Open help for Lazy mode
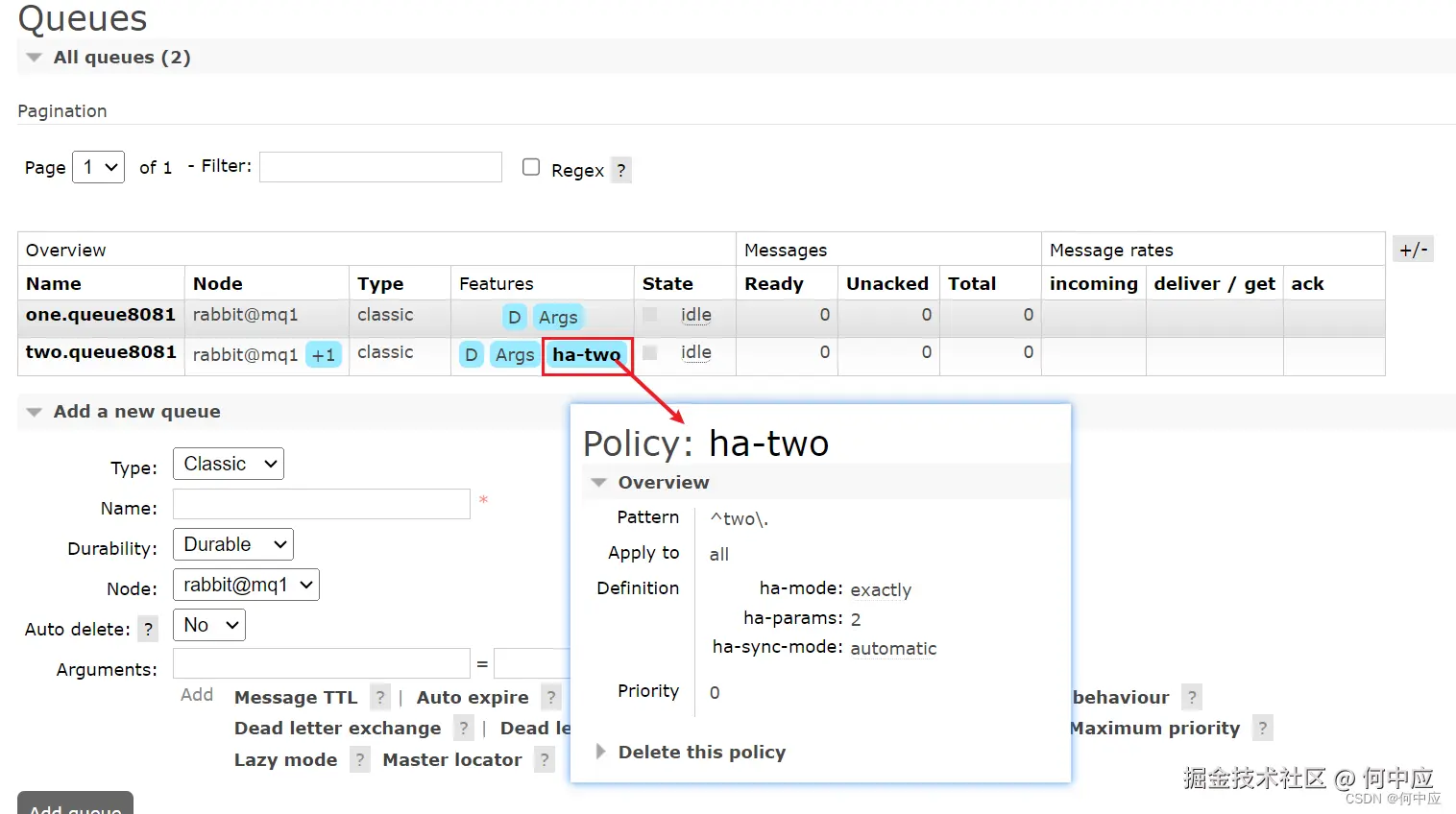 359,760
